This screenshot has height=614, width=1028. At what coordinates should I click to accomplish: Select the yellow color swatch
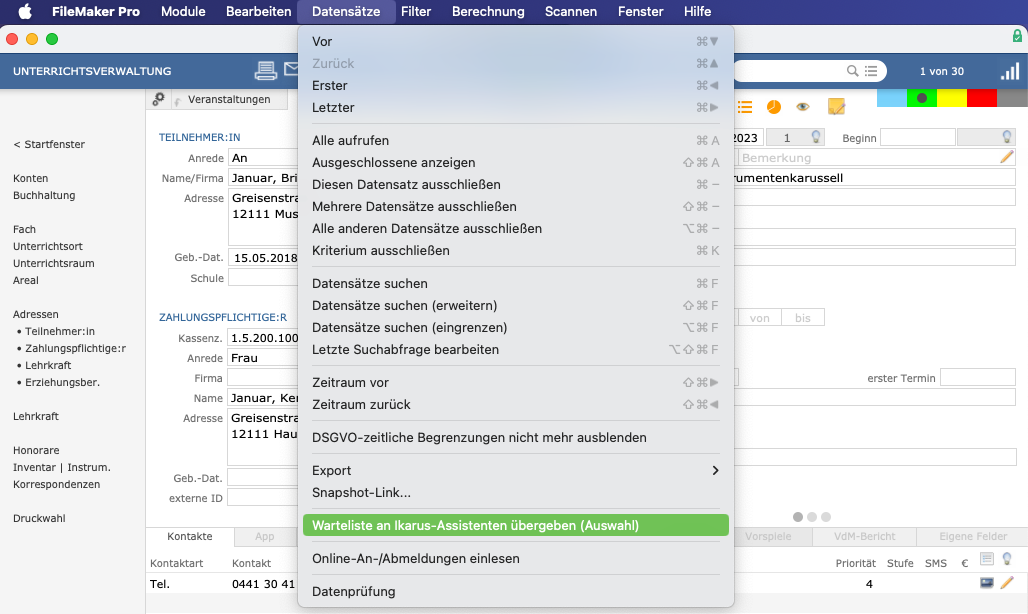[x=952, y=98]
